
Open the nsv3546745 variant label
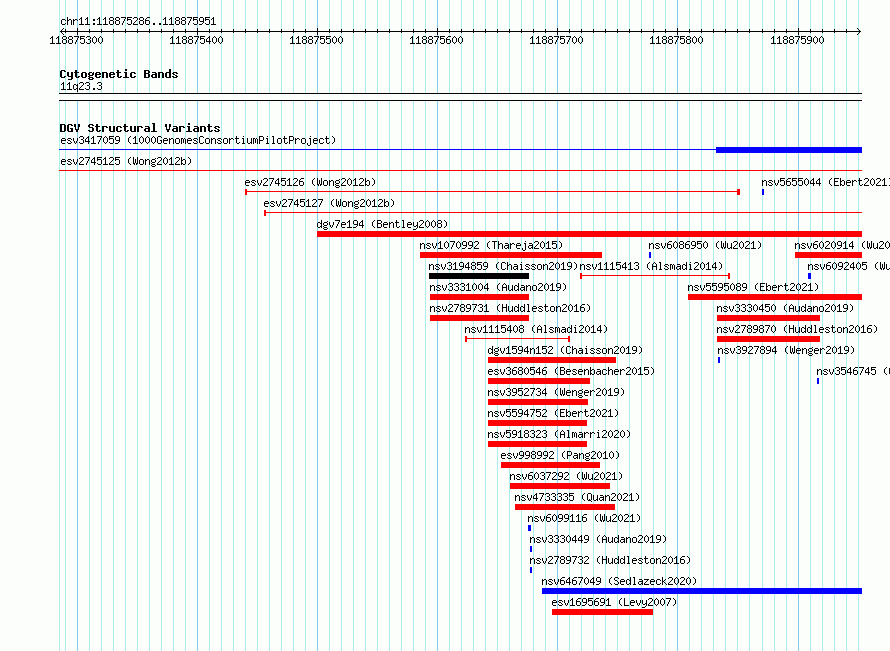click(x=853, y=371)
